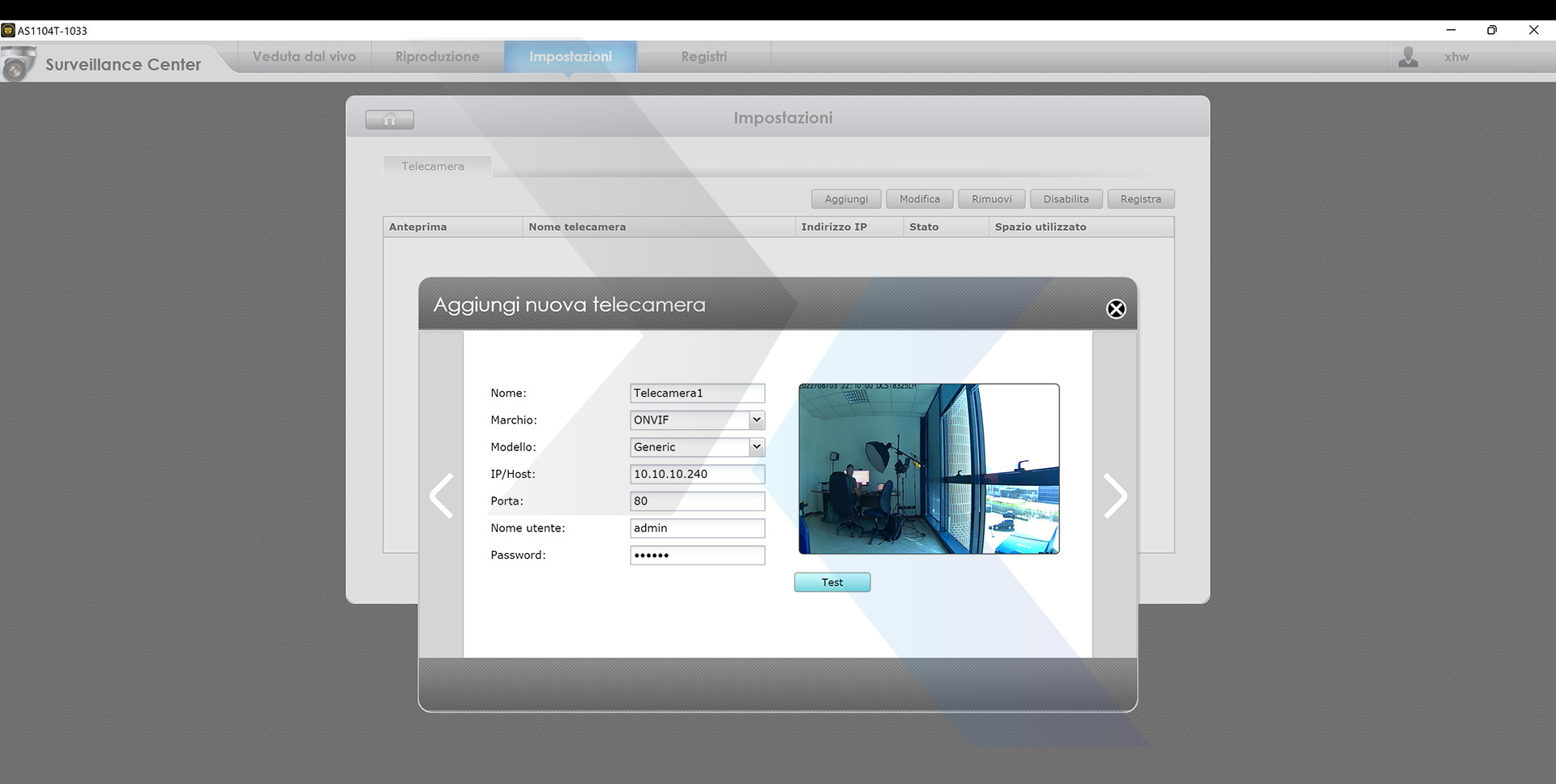Screen dimensions: 1556x784
Task: Open the Veduta dal vivo tab
Action: 304,57
